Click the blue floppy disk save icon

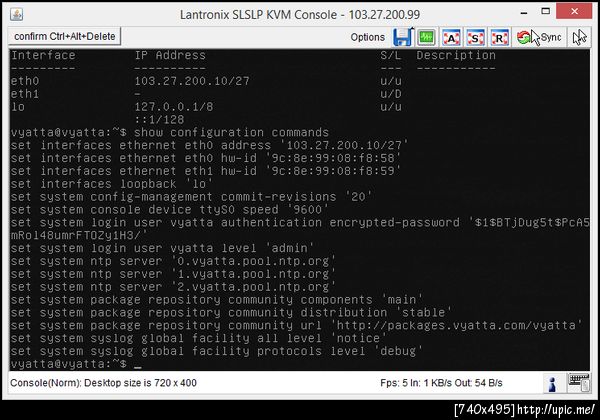[x=403, y=37]
